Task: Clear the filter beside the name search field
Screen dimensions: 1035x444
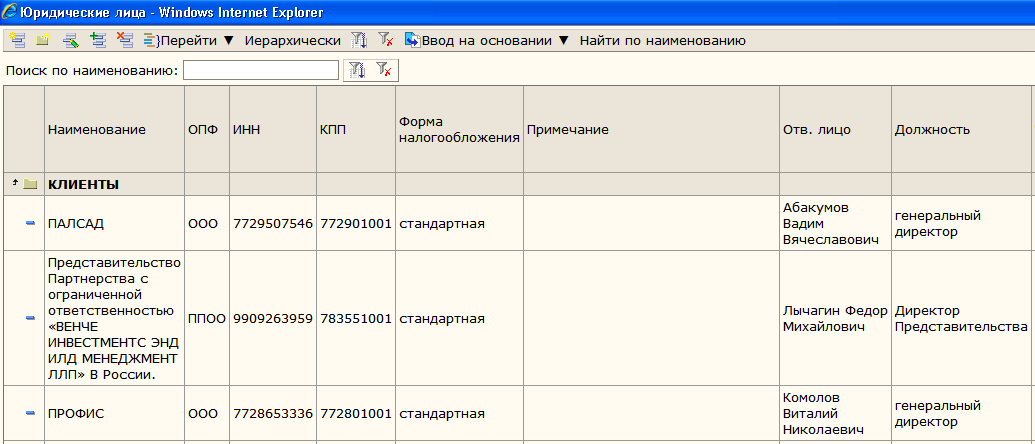Action: [384, 70]
